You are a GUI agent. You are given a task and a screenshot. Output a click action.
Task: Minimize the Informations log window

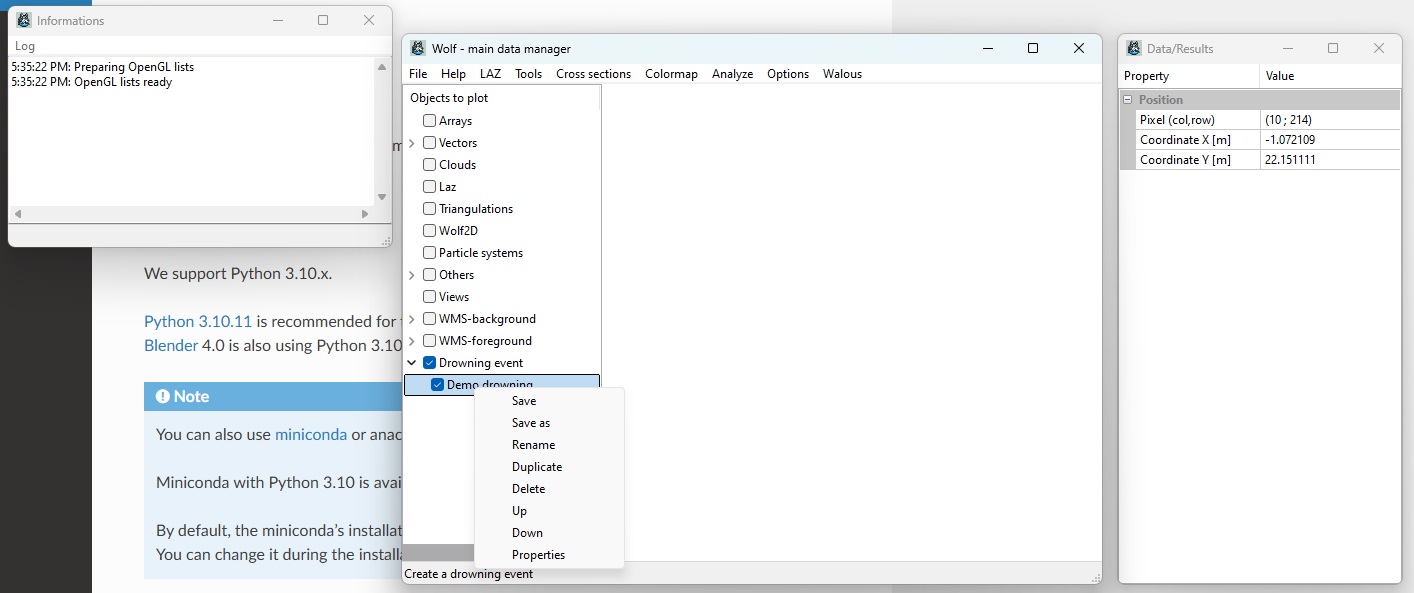[x=277, y=20]
